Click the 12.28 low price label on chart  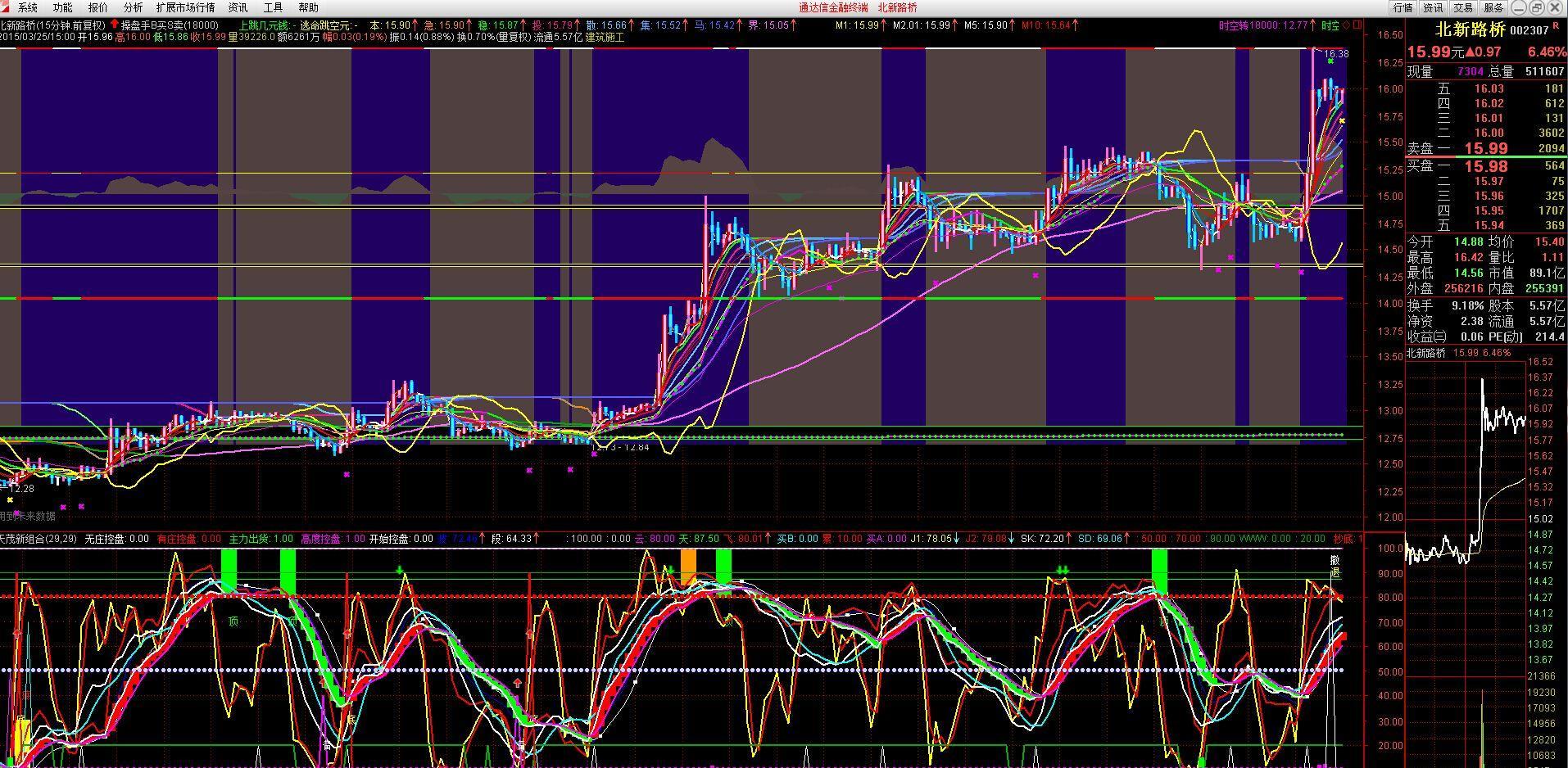coord(22,489)
